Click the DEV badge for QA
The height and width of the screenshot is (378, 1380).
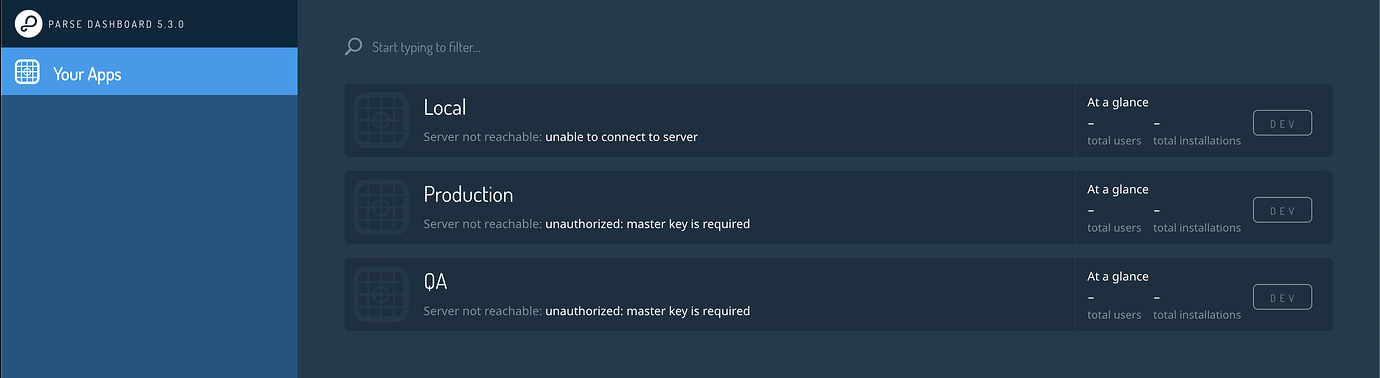pyautogui.click(x=1282, y=297)
